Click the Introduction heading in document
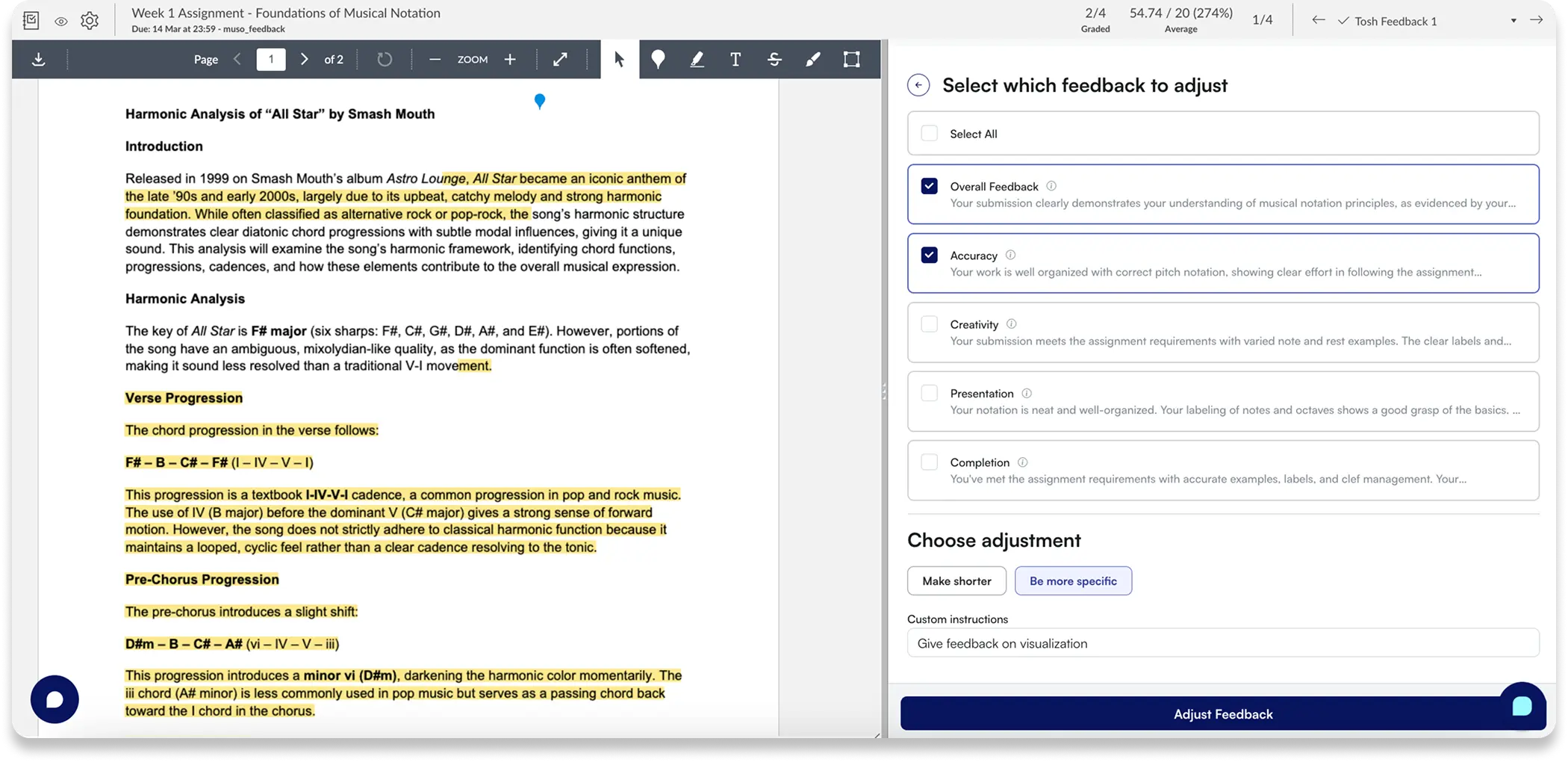1568x762 pixels. coord(164,146)
